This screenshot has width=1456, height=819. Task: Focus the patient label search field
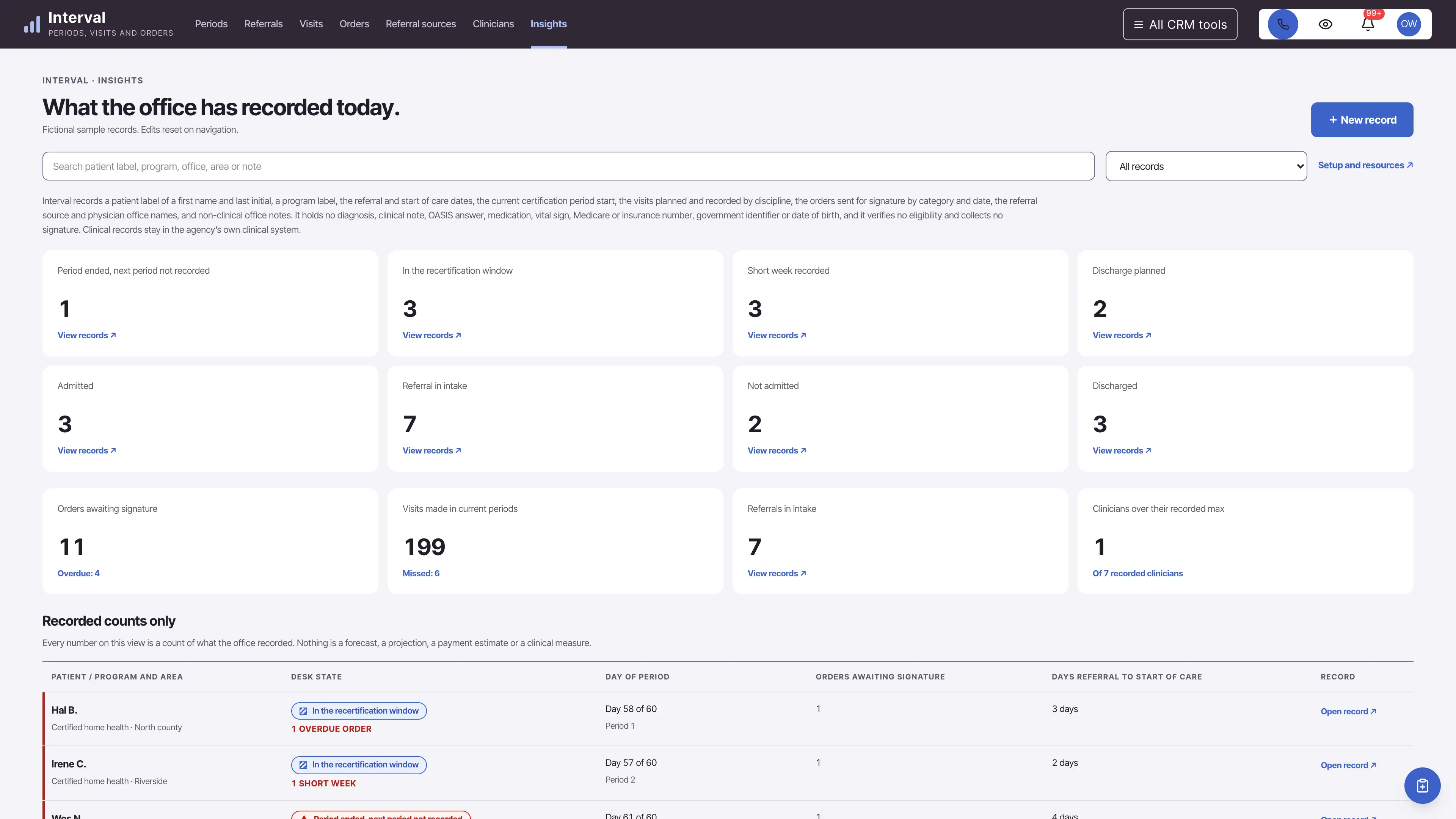tap(568, 166)
